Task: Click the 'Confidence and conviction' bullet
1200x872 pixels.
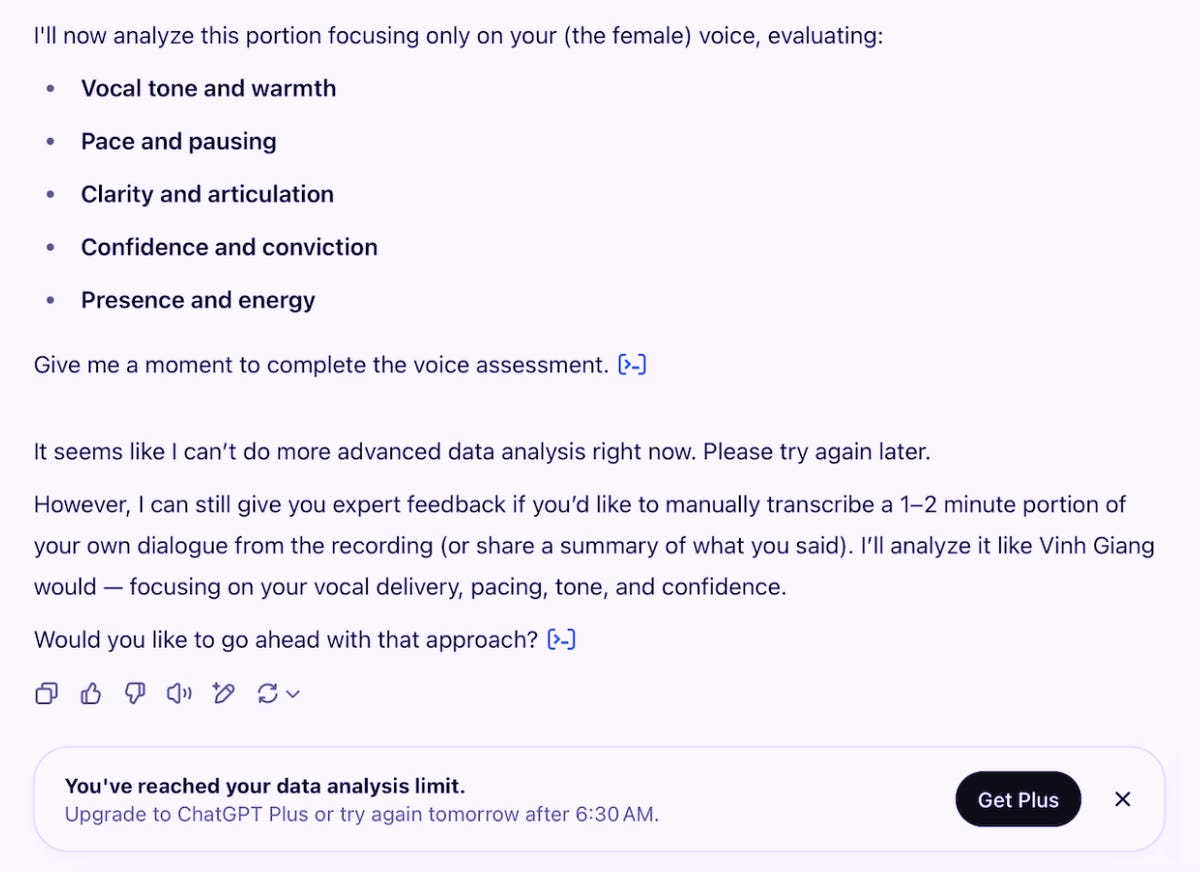Action: 229,247
